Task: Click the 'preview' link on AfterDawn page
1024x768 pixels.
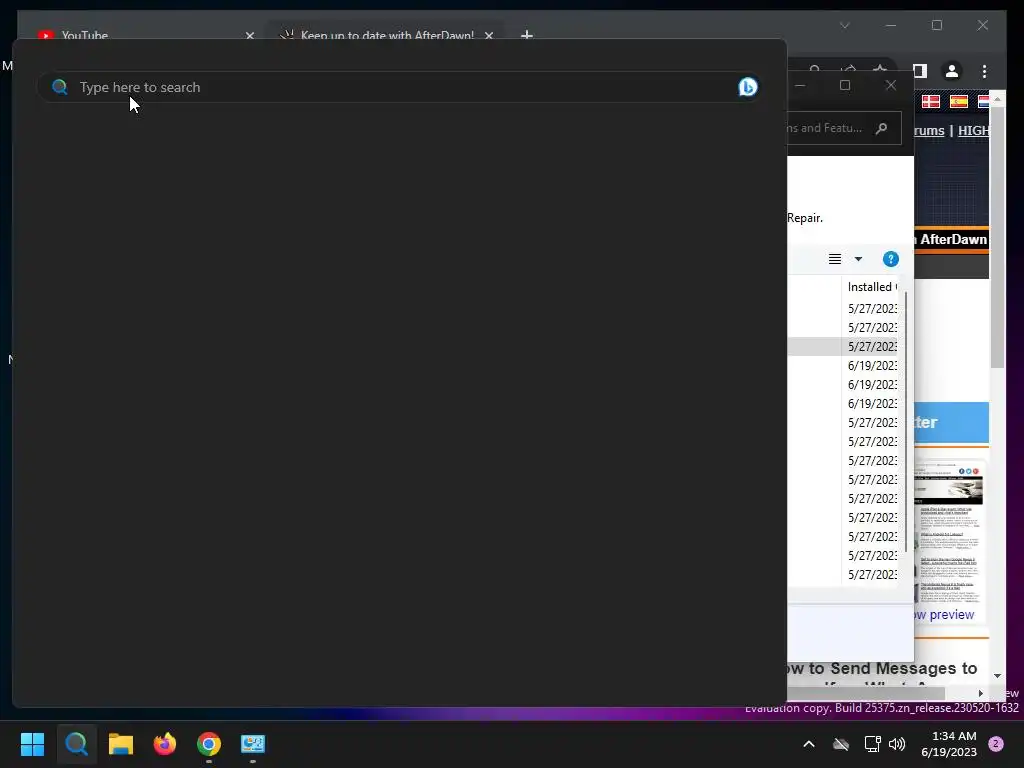Action: coord(952,615)
